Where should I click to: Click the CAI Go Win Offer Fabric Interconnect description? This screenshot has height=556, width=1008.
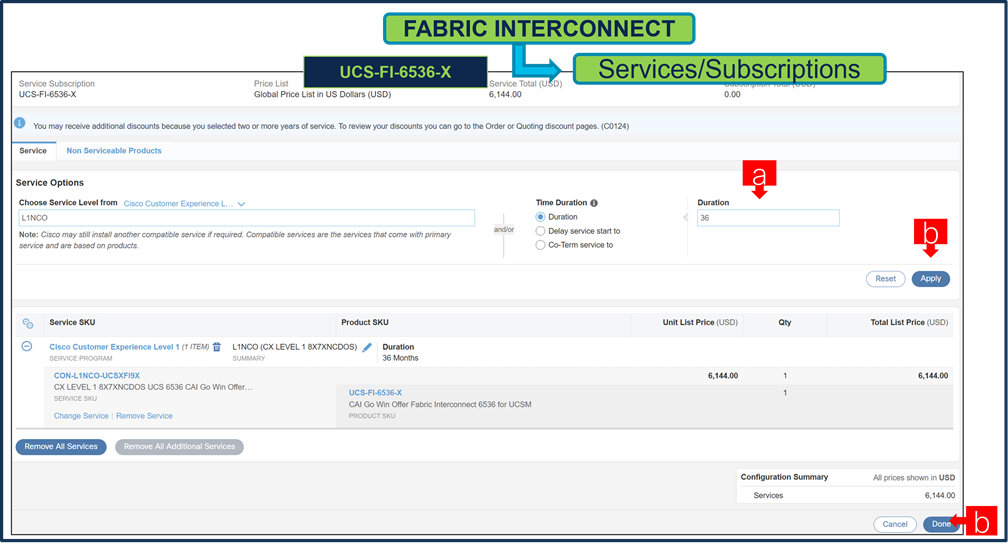tap(440, 405)
